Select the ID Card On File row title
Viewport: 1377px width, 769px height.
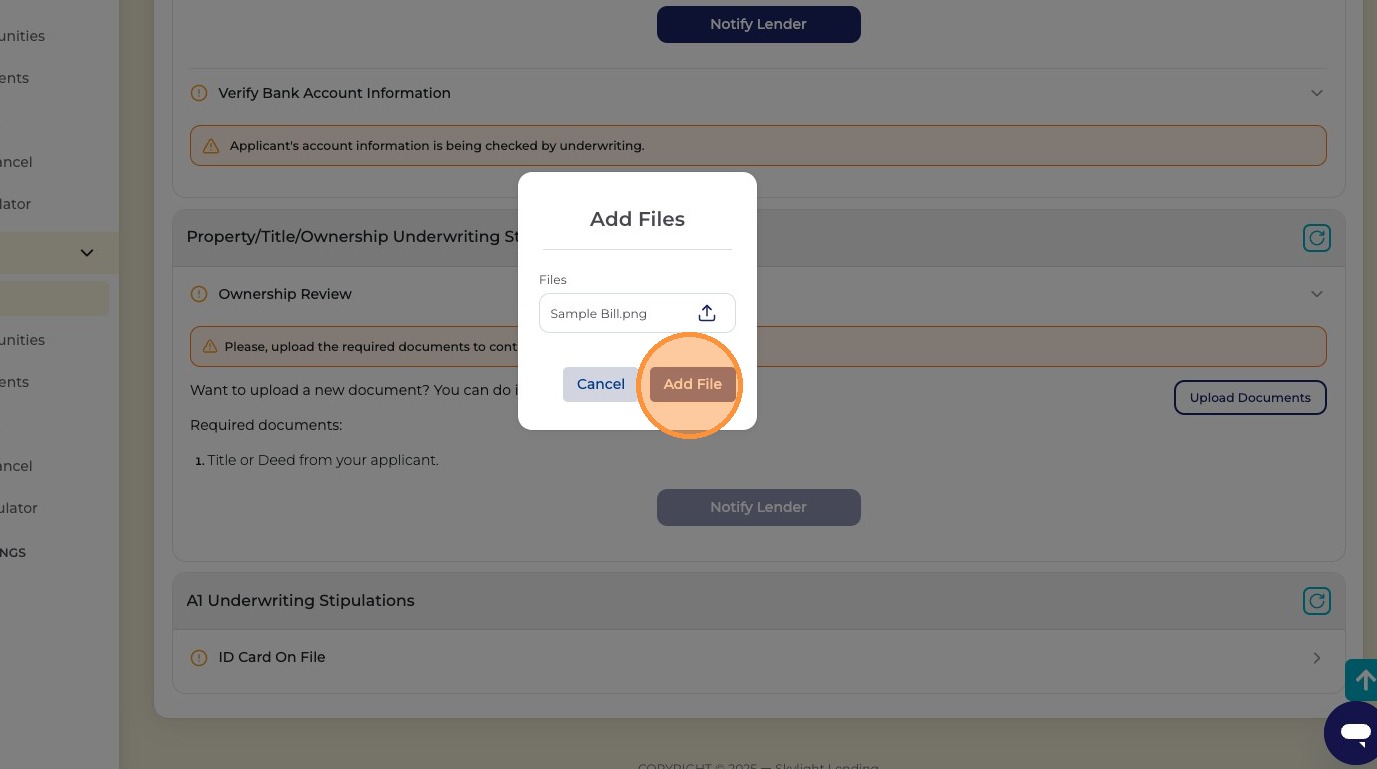pos(272,657)
